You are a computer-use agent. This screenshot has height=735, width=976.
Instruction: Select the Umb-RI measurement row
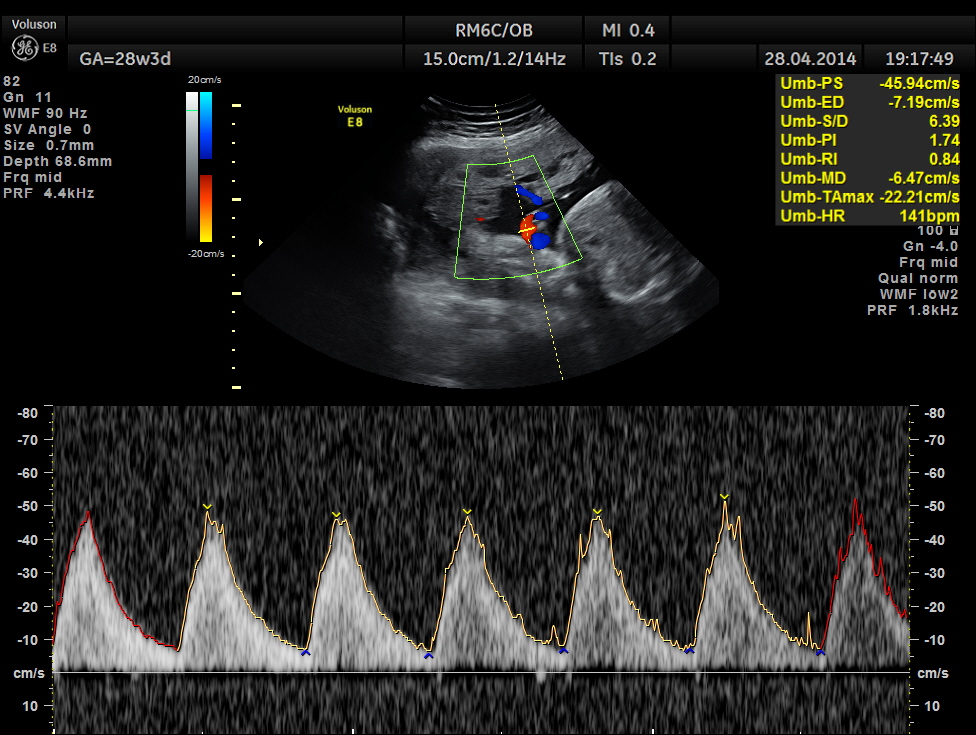[x=868, y=159]
